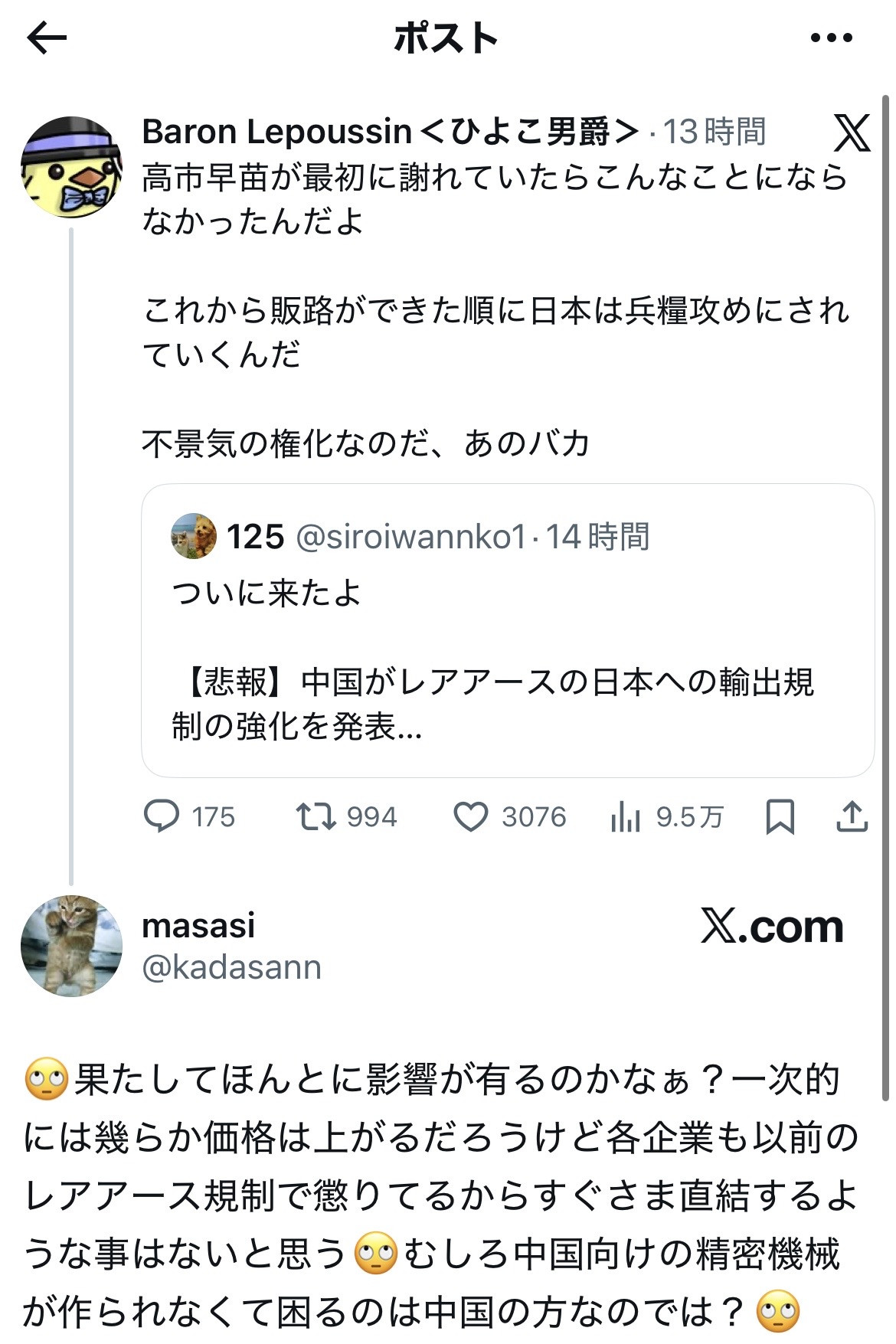This screenshot has width=896, height=1344.
Task: Like the post with the 3076 heart icon
Action: pos(470,816)
